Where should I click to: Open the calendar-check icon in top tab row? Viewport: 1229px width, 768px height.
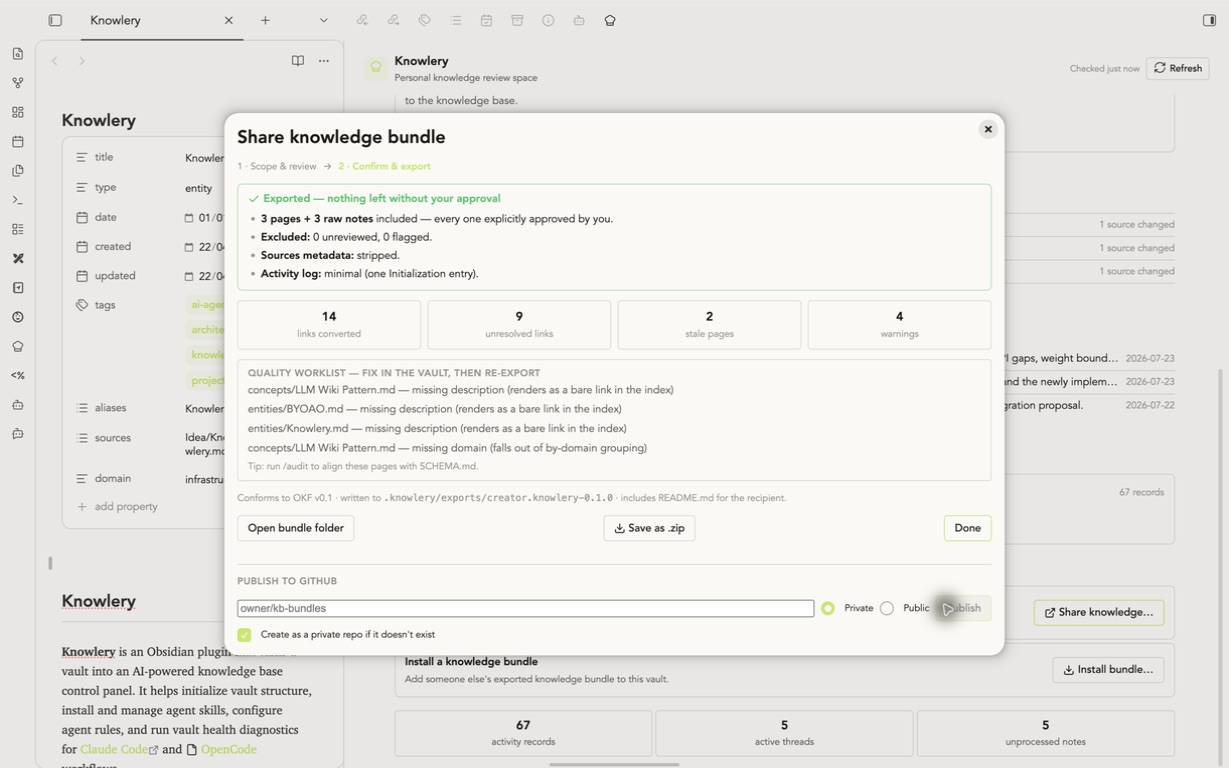[486, 20]
